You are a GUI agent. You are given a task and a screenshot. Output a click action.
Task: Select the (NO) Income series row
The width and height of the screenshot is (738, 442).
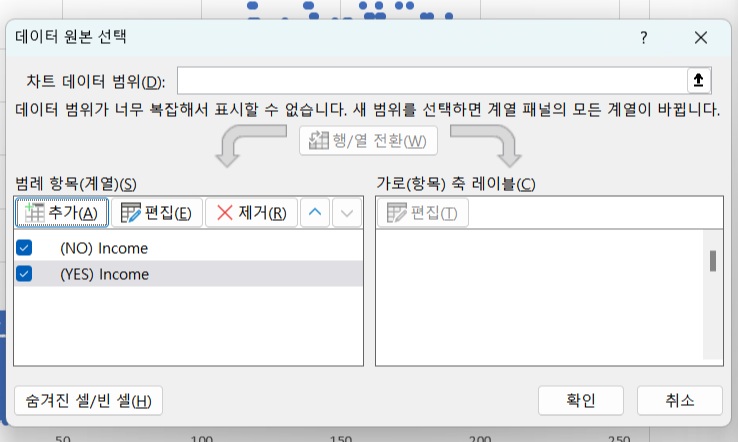[x=188, y=248]
